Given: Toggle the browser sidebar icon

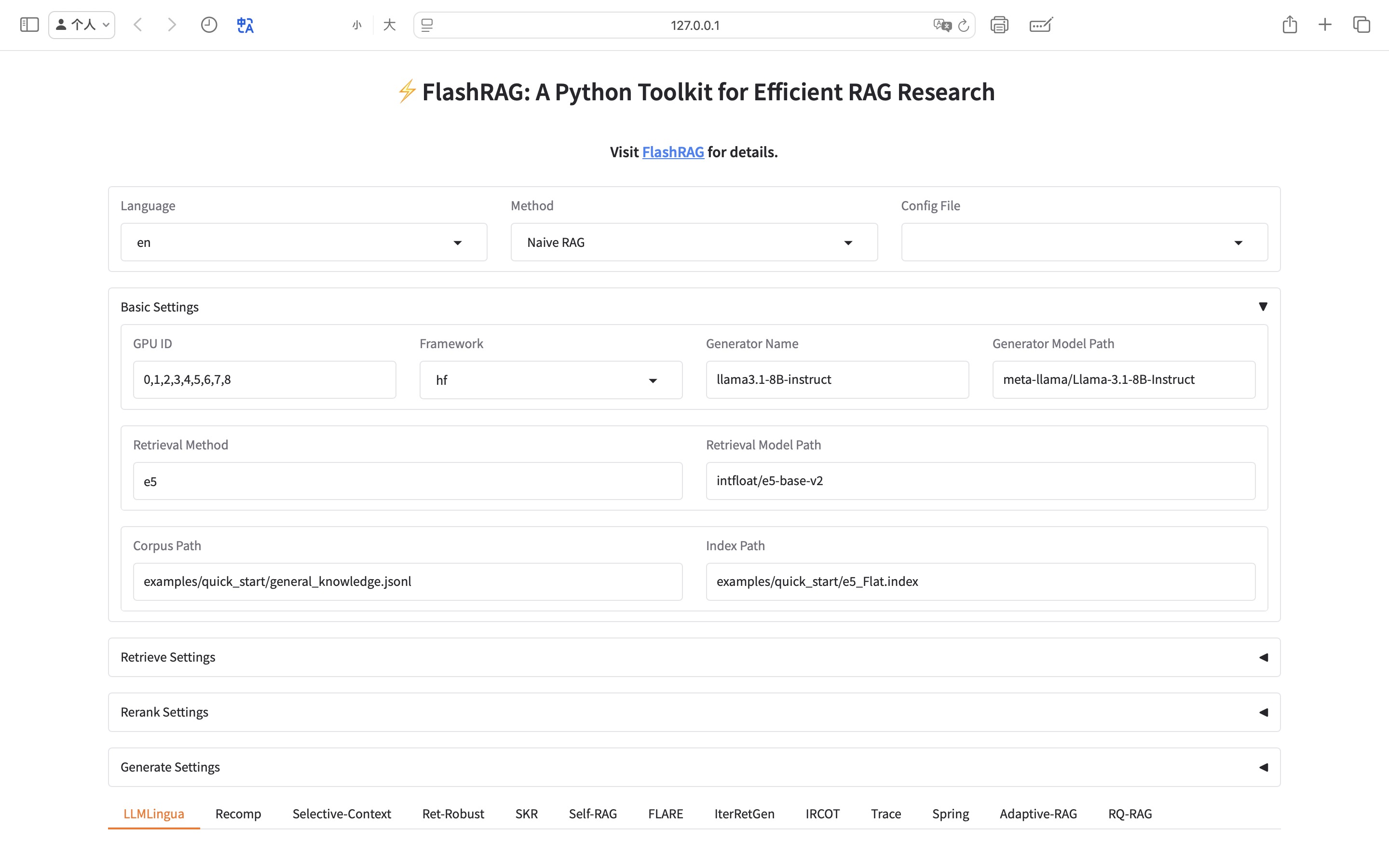Looking at the screenshot, I should pyautogui.click(x=29, y=25).
